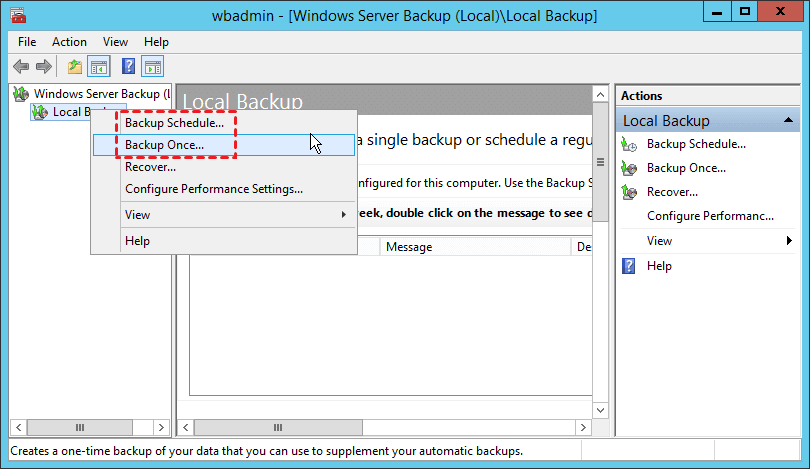
Task: Choose Recover... in context menu
Action: [224, 167]
